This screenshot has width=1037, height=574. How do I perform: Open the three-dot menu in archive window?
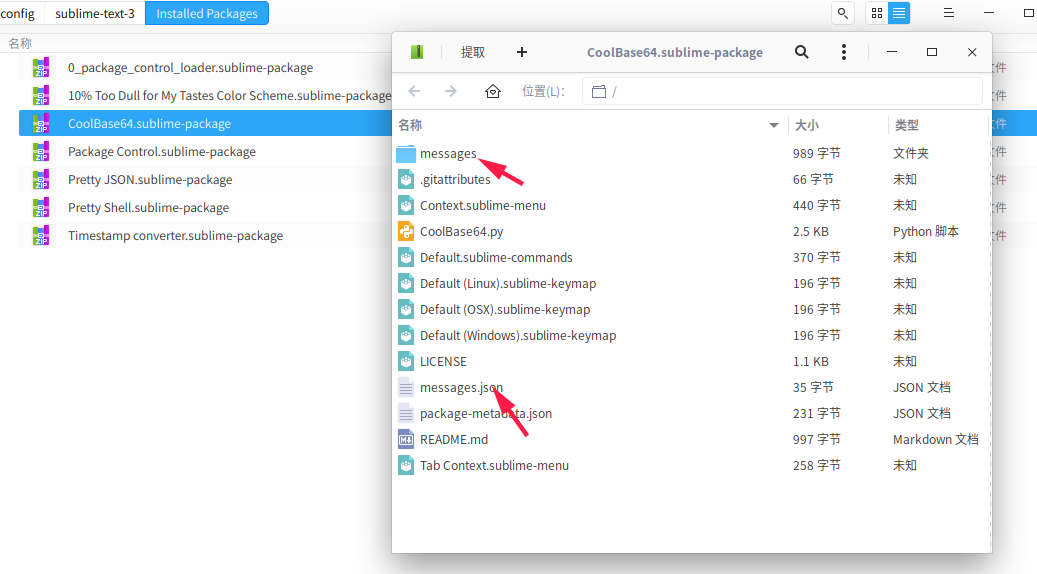point(844,52)
